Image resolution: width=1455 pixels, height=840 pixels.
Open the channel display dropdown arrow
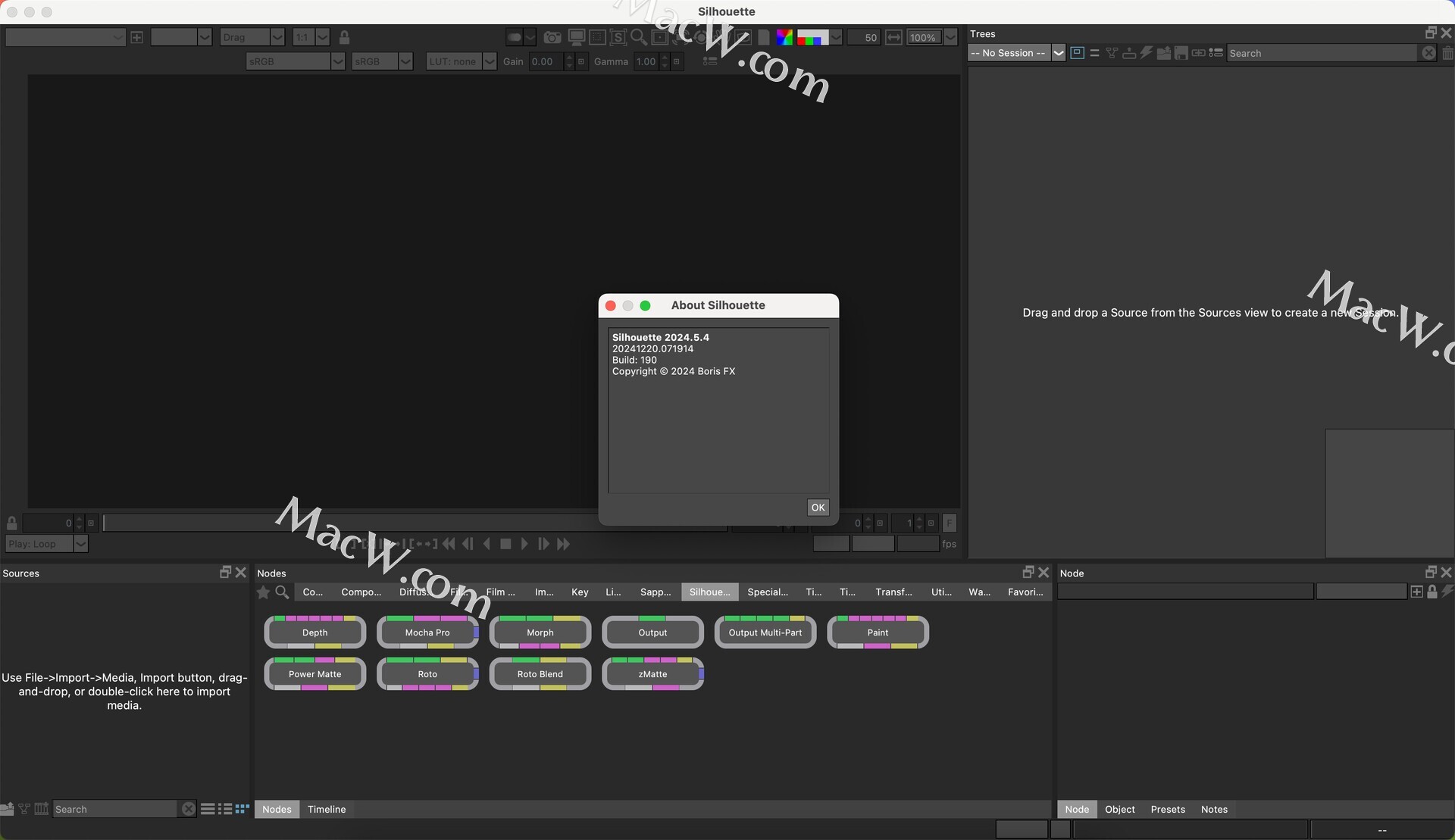tap(836, 37)
